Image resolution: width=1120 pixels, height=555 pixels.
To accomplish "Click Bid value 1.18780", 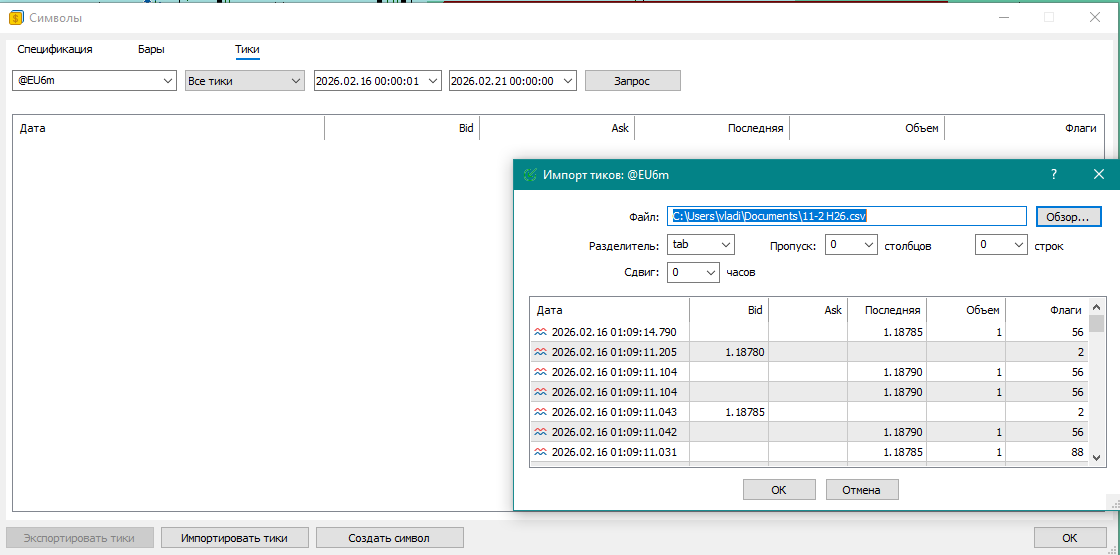I will 745,352.
